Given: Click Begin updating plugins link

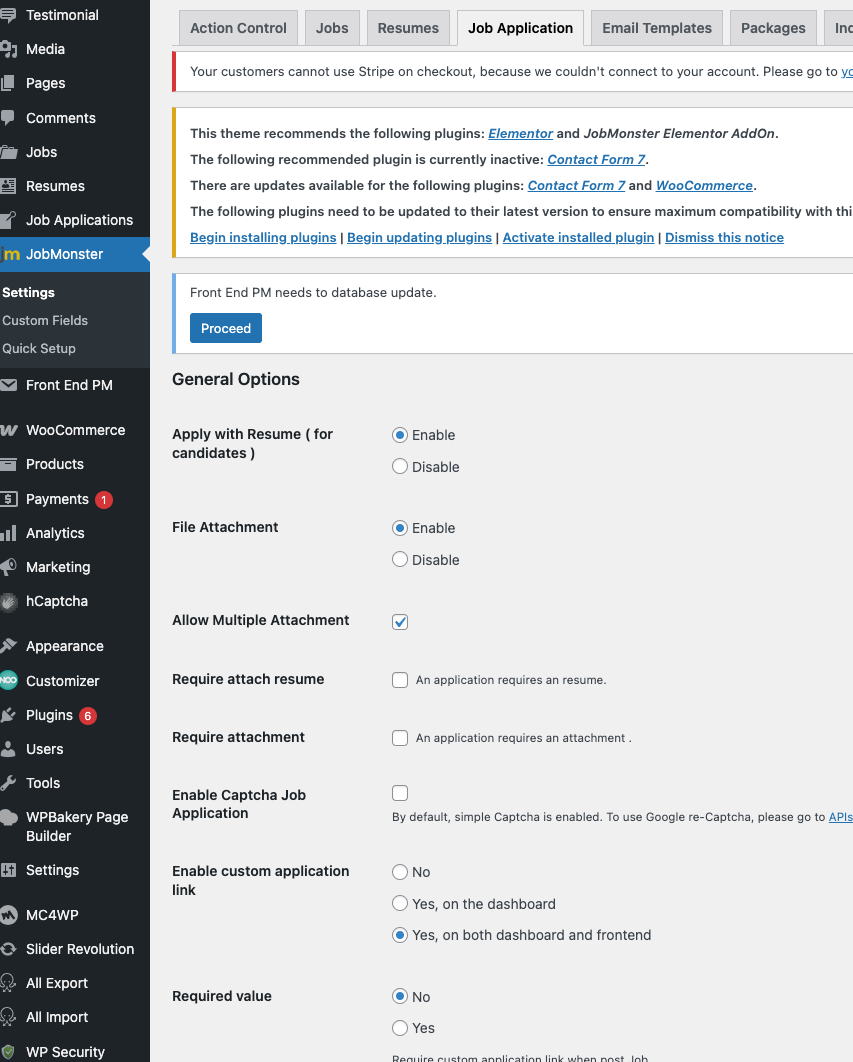Looking at the screenshot, I should pyautogui.click(x=419, y=238).
